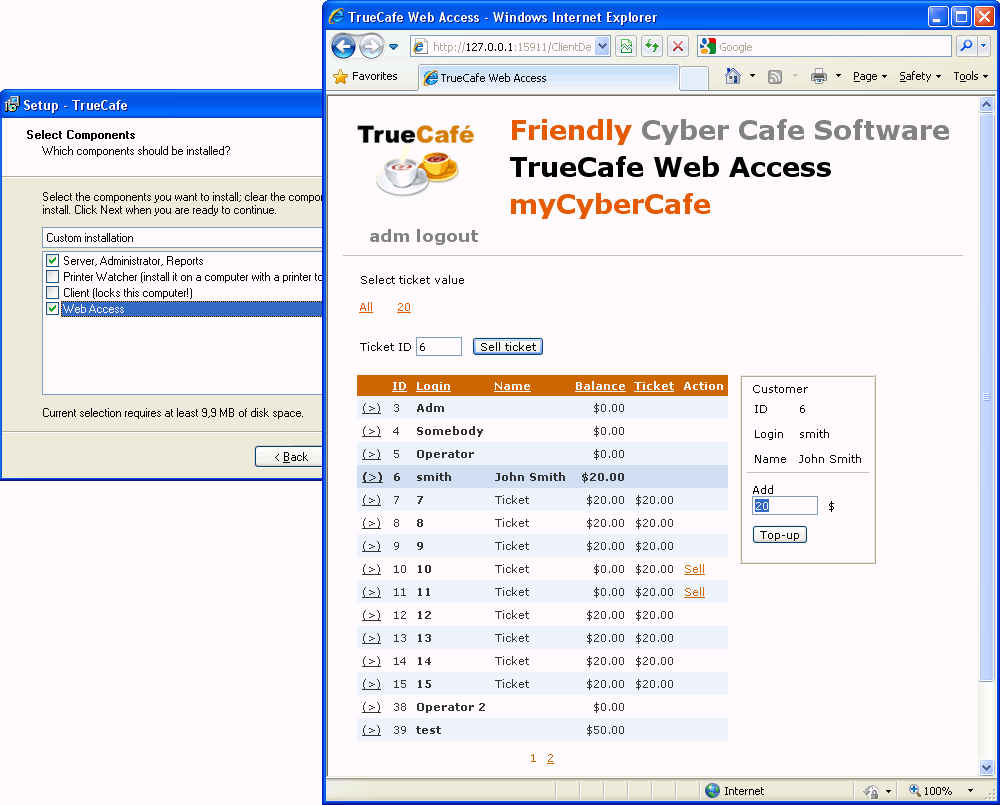1000x805 pixels.
Task: Click the Internet Explorer title bar icon
Action: (336, 17)
